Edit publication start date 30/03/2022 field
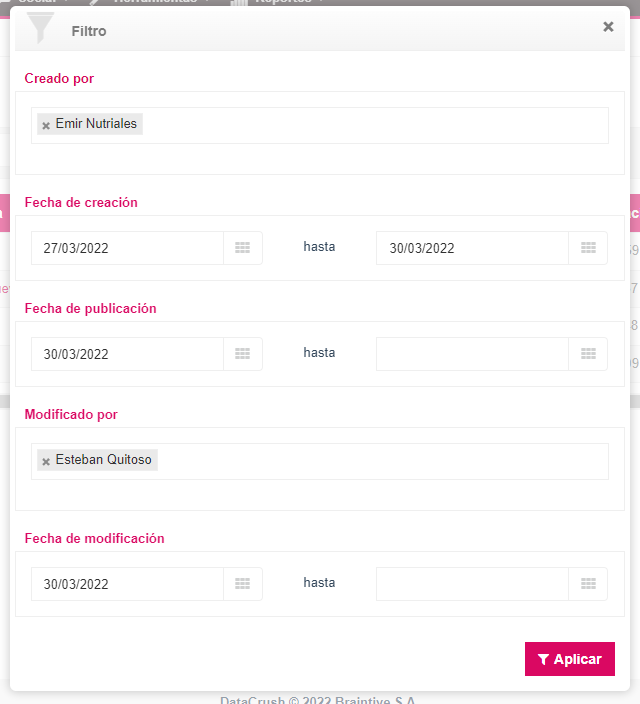 click(127, 354)
